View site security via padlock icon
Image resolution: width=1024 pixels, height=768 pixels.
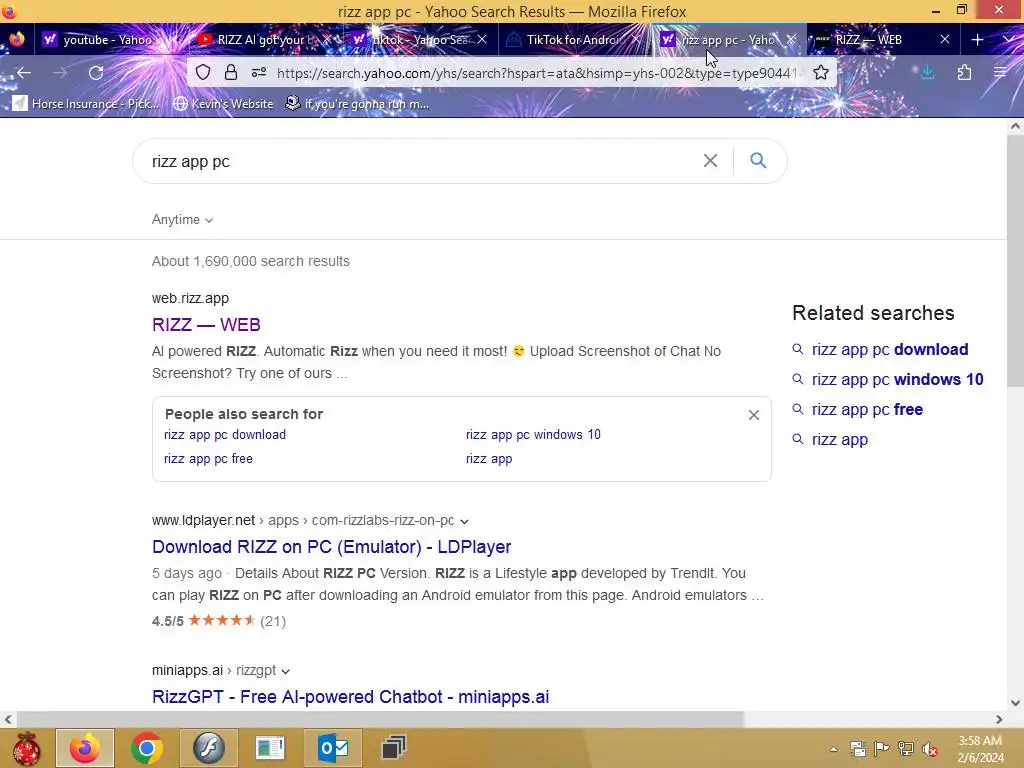pos(231,72)
